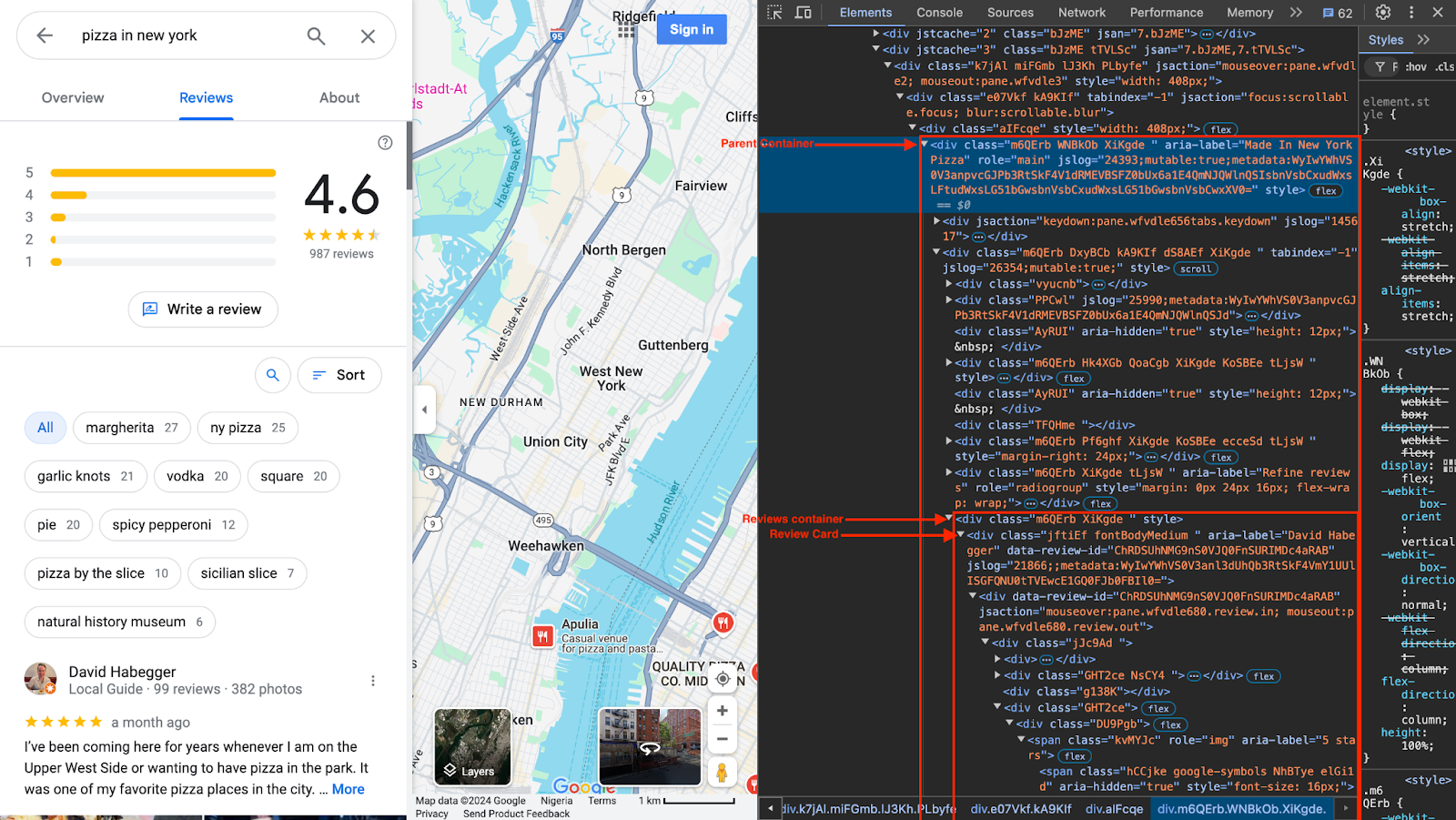Toggle the :hov element state panel
1456x820 pixels.
coord(1416,67)
